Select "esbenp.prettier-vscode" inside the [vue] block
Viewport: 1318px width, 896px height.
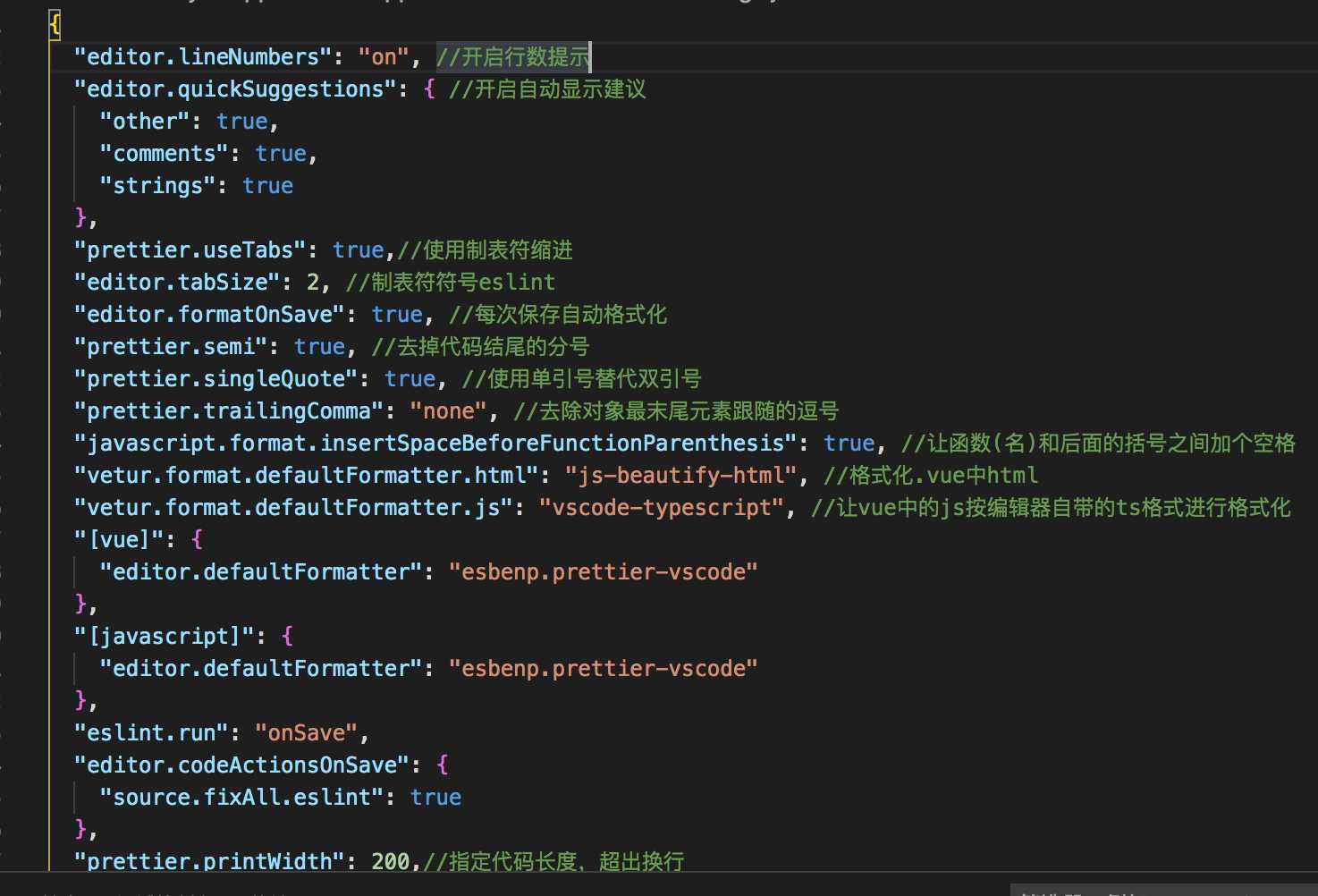[603, 572]
